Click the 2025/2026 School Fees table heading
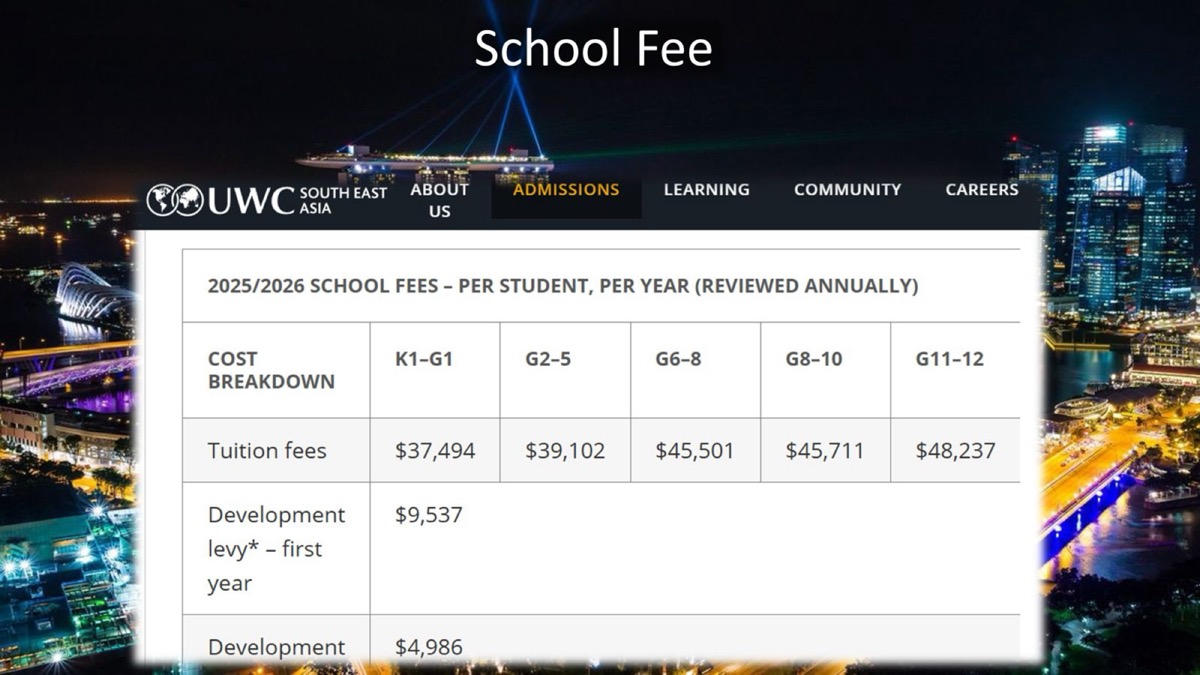The width and height of the screenshot is (1200, 675). point(562,286)
